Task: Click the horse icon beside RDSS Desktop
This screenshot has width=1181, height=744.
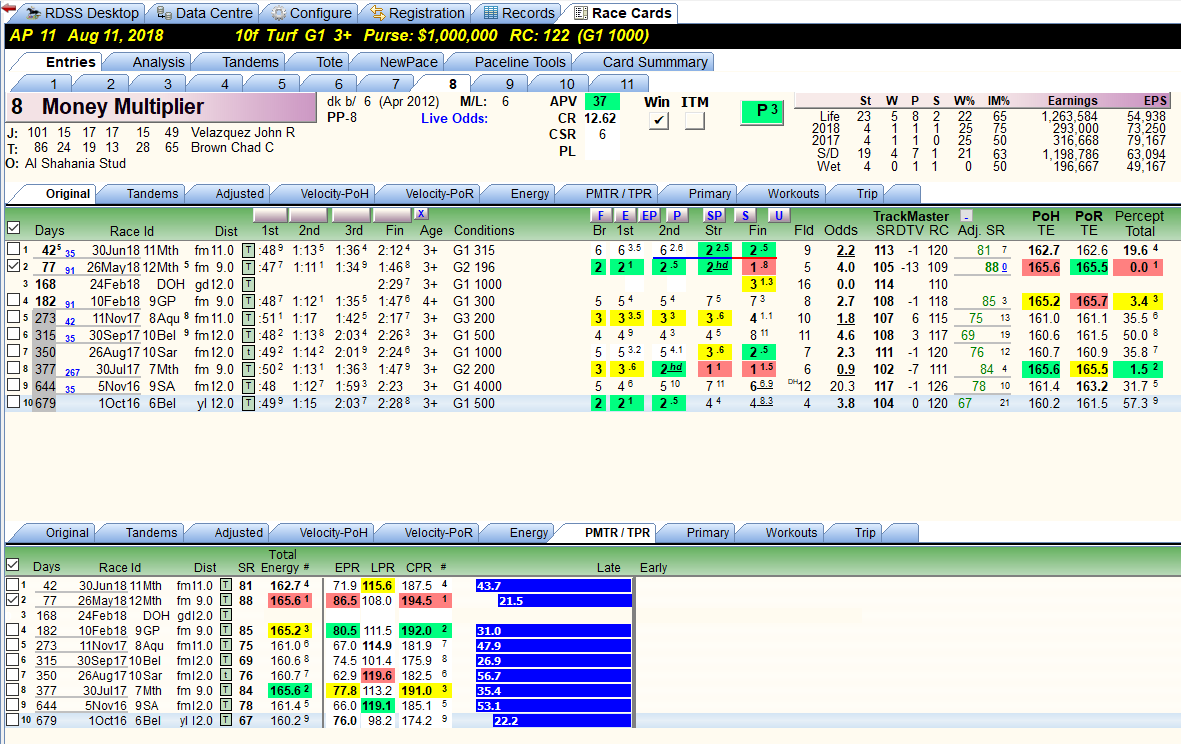Action: 33,13
